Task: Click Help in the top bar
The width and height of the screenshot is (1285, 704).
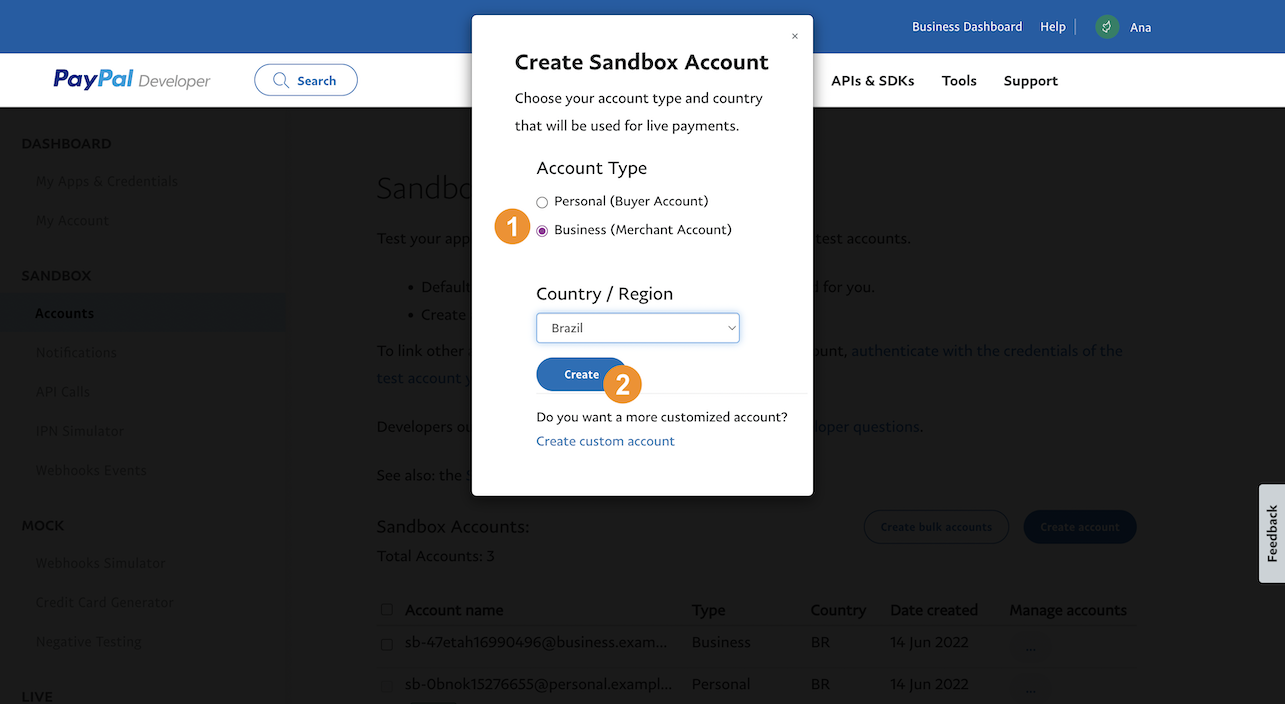Action: click(x=1053, y=27)
